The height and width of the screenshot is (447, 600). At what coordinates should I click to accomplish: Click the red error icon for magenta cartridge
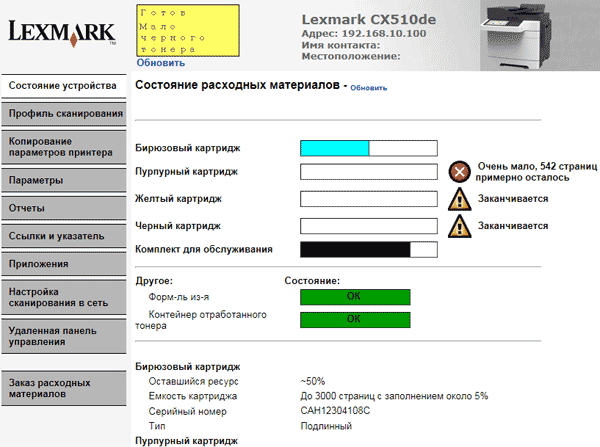point(459,171)
